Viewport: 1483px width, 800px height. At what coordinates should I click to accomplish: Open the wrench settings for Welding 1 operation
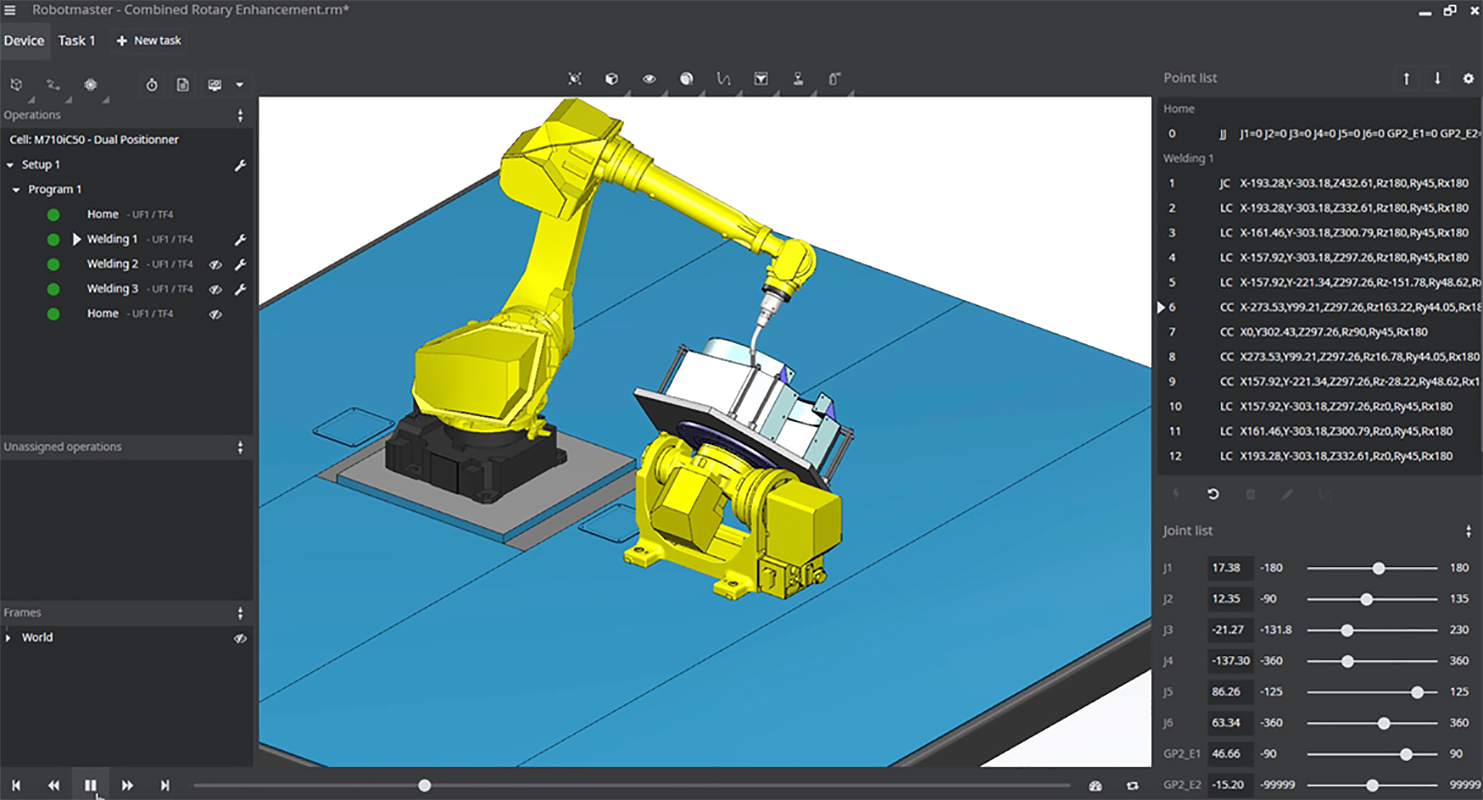pyautogui.click(x=240, y=239)
